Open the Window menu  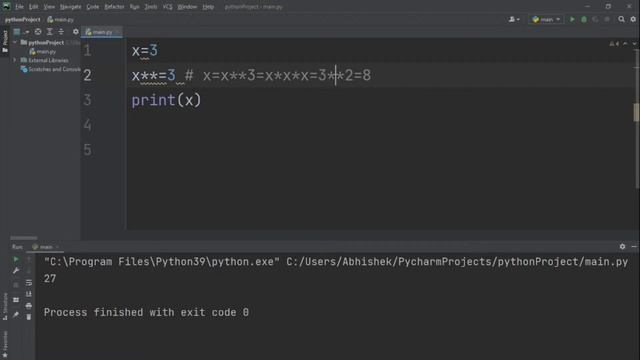click(x=187, y=7)
